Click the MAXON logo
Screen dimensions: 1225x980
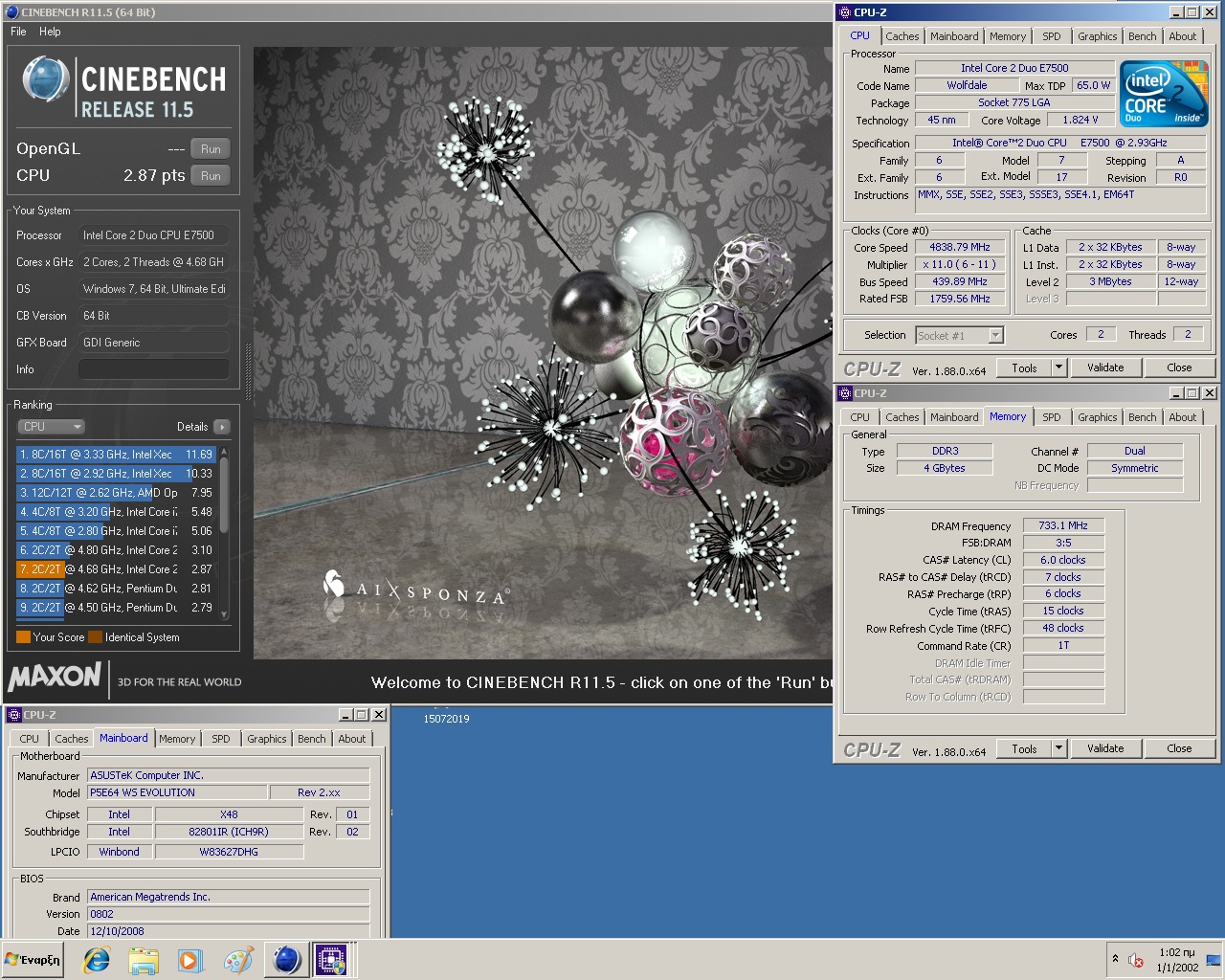pos(55,677)
